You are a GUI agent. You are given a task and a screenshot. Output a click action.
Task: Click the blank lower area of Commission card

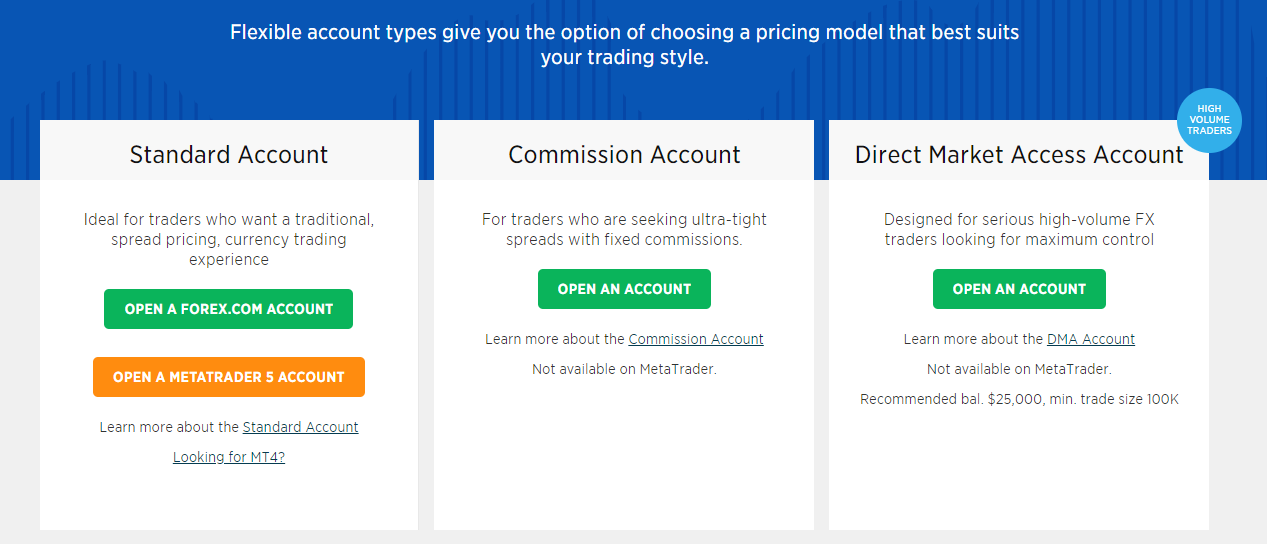point(624,460)
